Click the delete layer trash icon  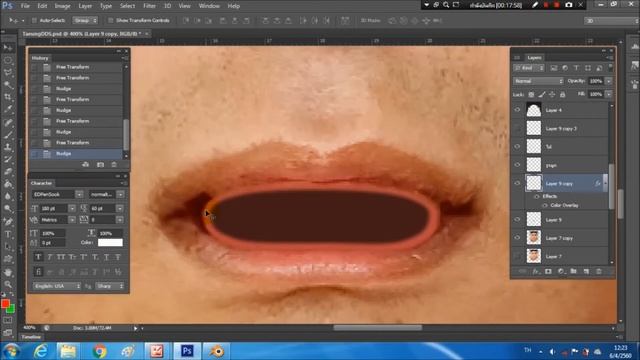599,271
